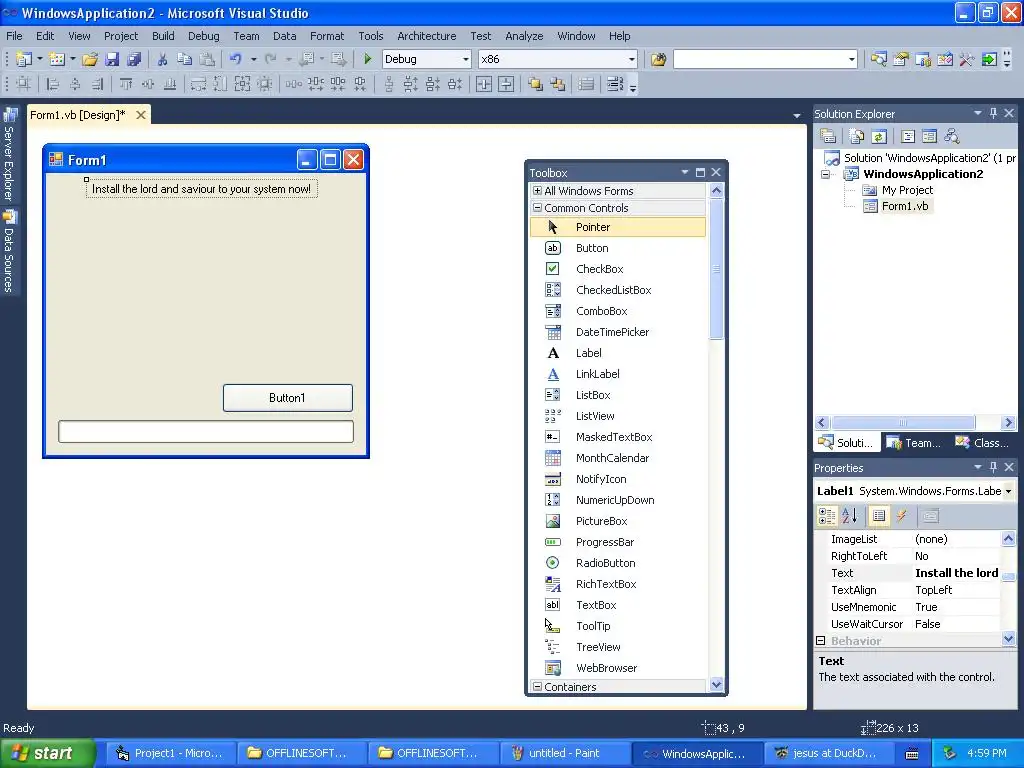The width and height of the screenshot is (1024, 768).
Task: Click the Solution Explorer horizontal scrollbar thumb
Action: click(x=903, y=423)
